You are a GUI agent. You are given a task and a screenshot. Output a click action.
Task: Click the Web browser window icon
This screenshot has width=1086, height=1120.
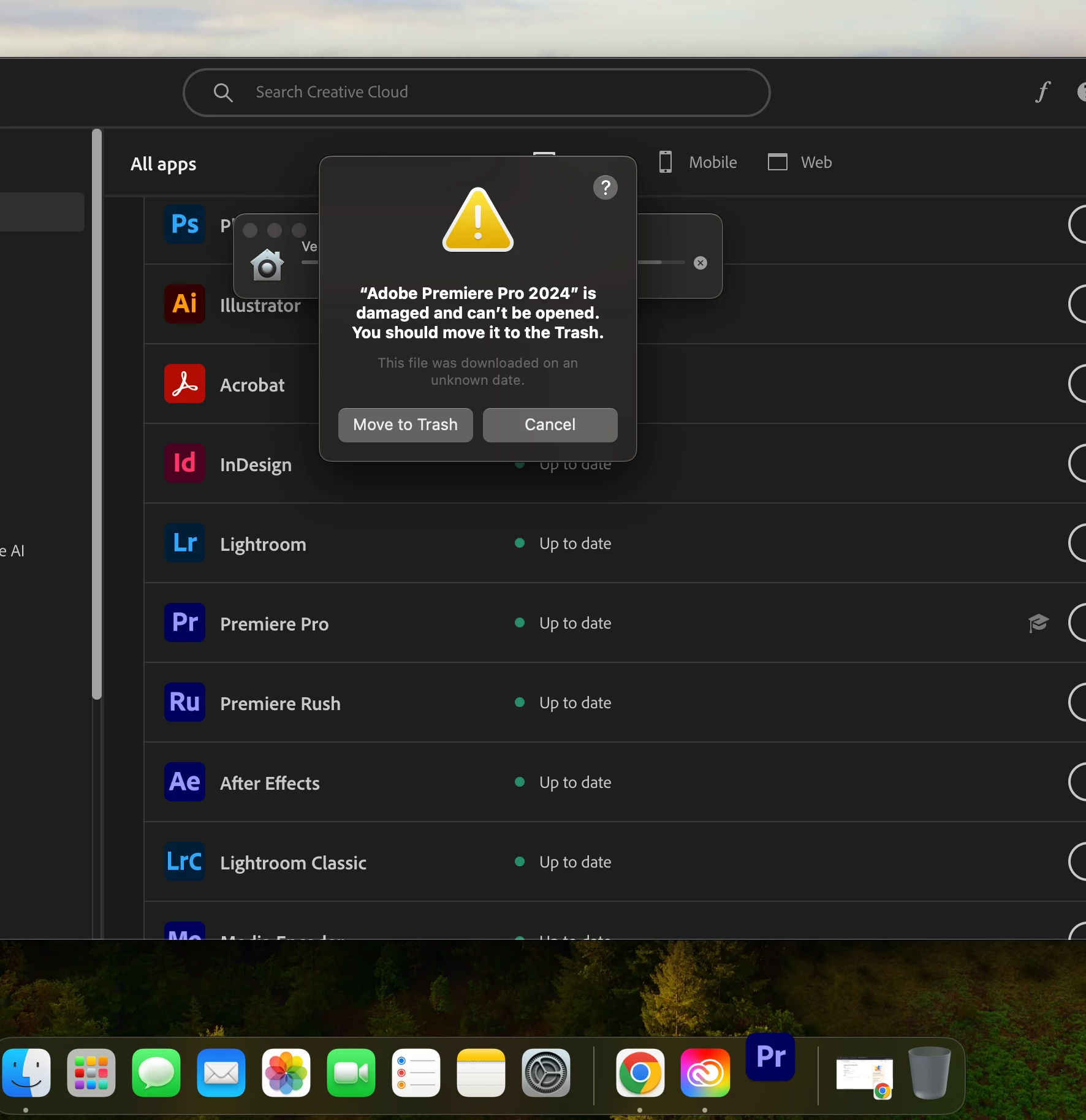pos(777,162)
